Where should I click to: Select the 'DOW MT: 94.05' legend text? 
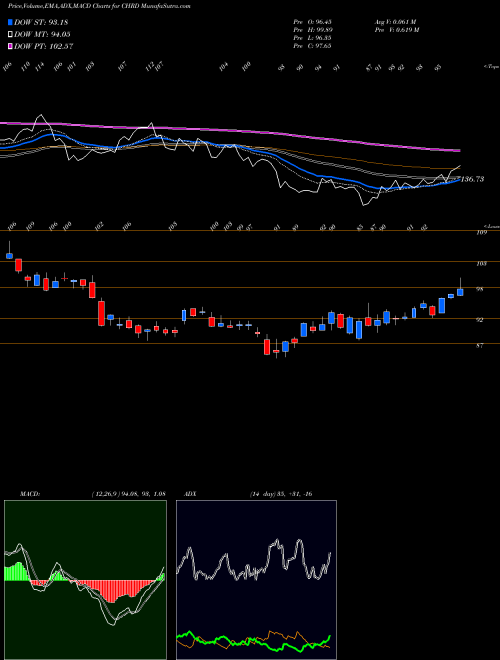click(x=42, y=35)
